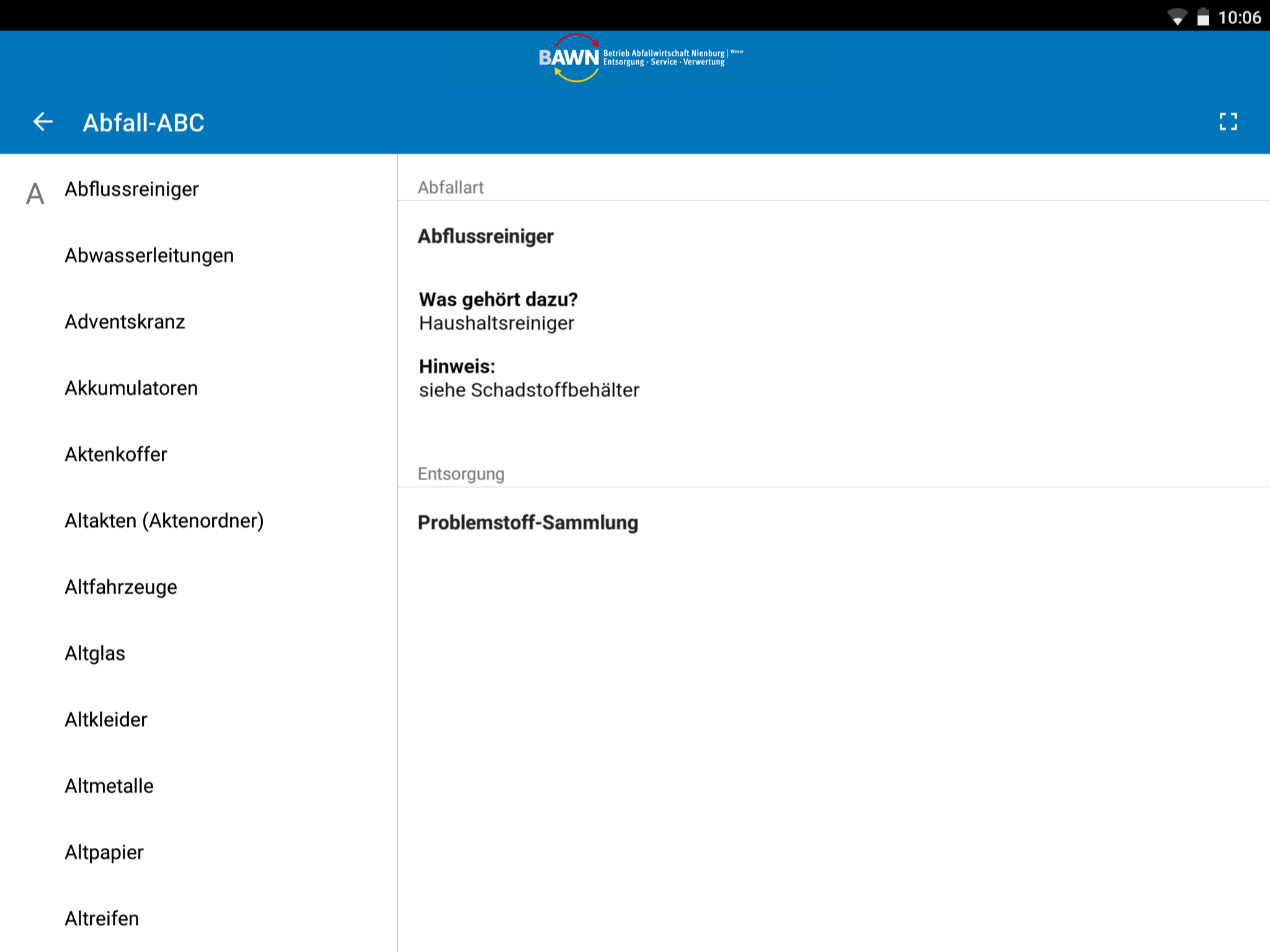This screenshot has height=952, width=1270.
Task: Tap the letter A section index
Action: pos(35,194)
